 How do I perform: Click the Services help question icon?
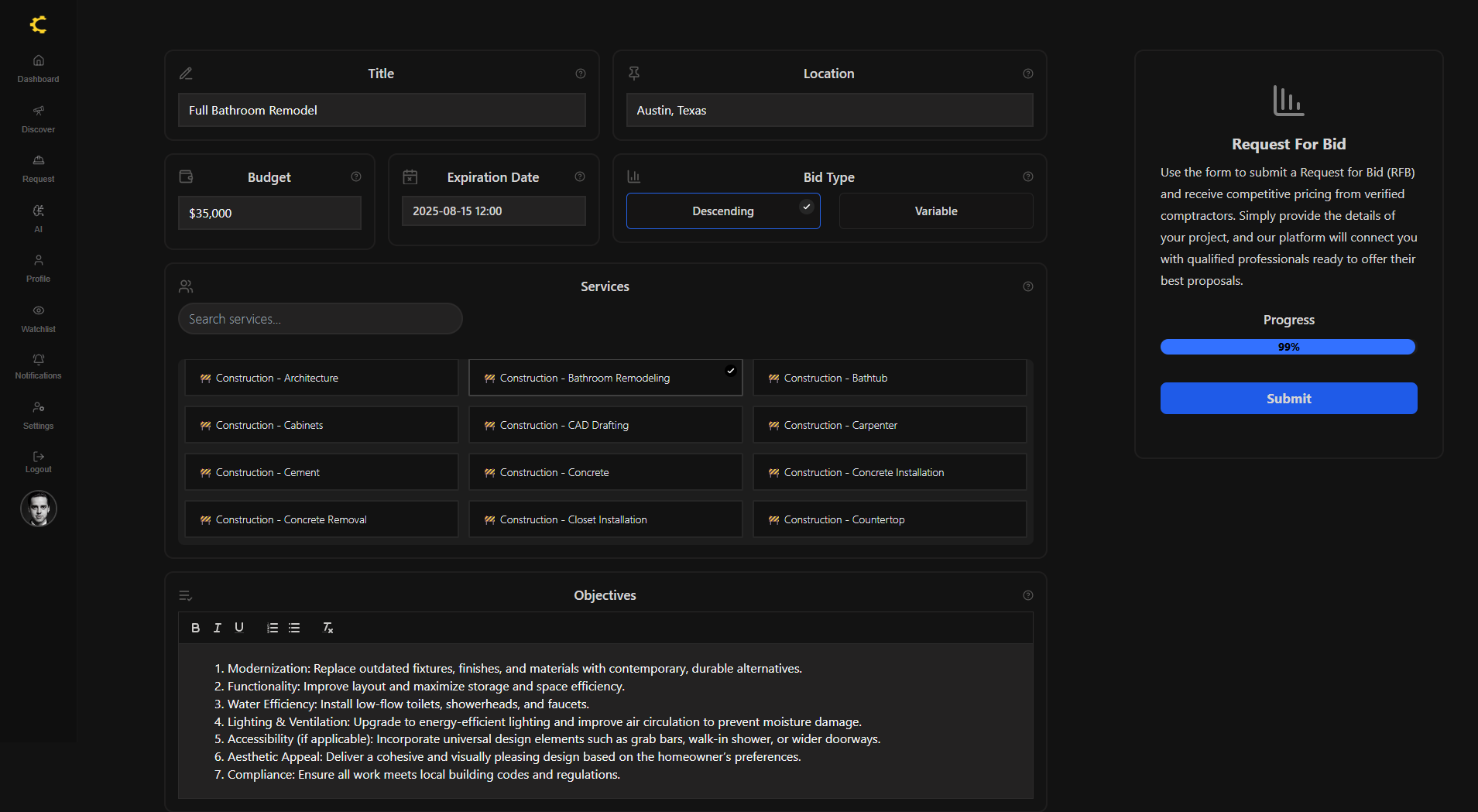coord(1028,286)
